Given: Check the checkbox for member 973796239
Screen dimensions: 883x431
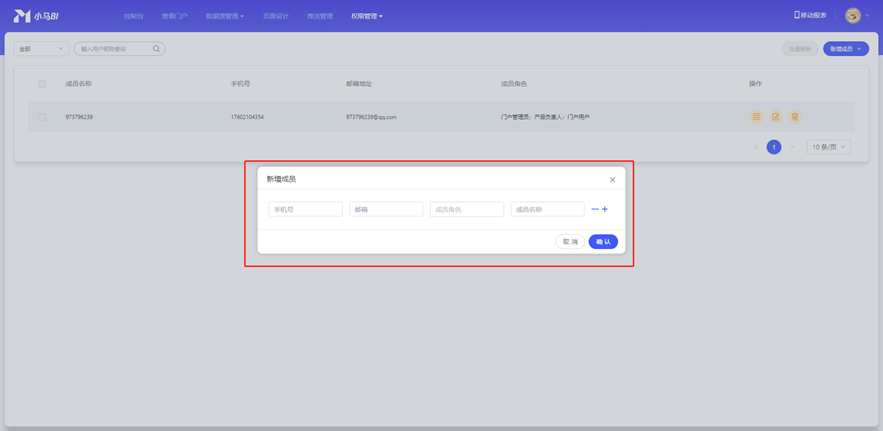Looking at the screenshot, I should tap(42, 117).
